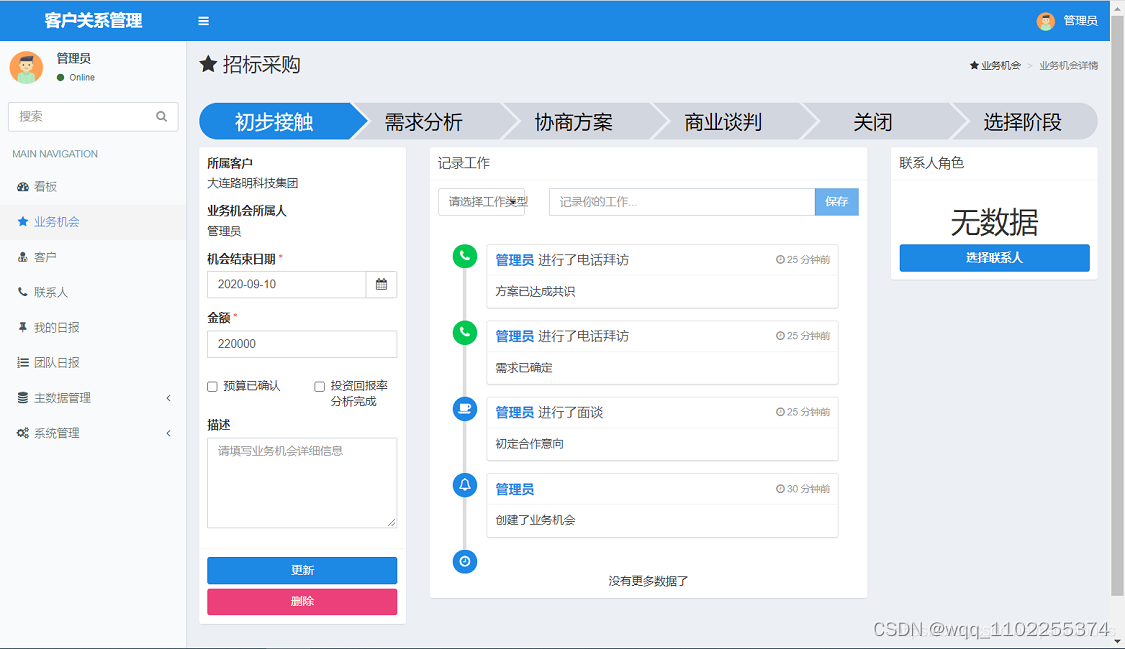Click the hamburger menu in the top bar
The image size is (1125, 649).
tap(203, 20)
